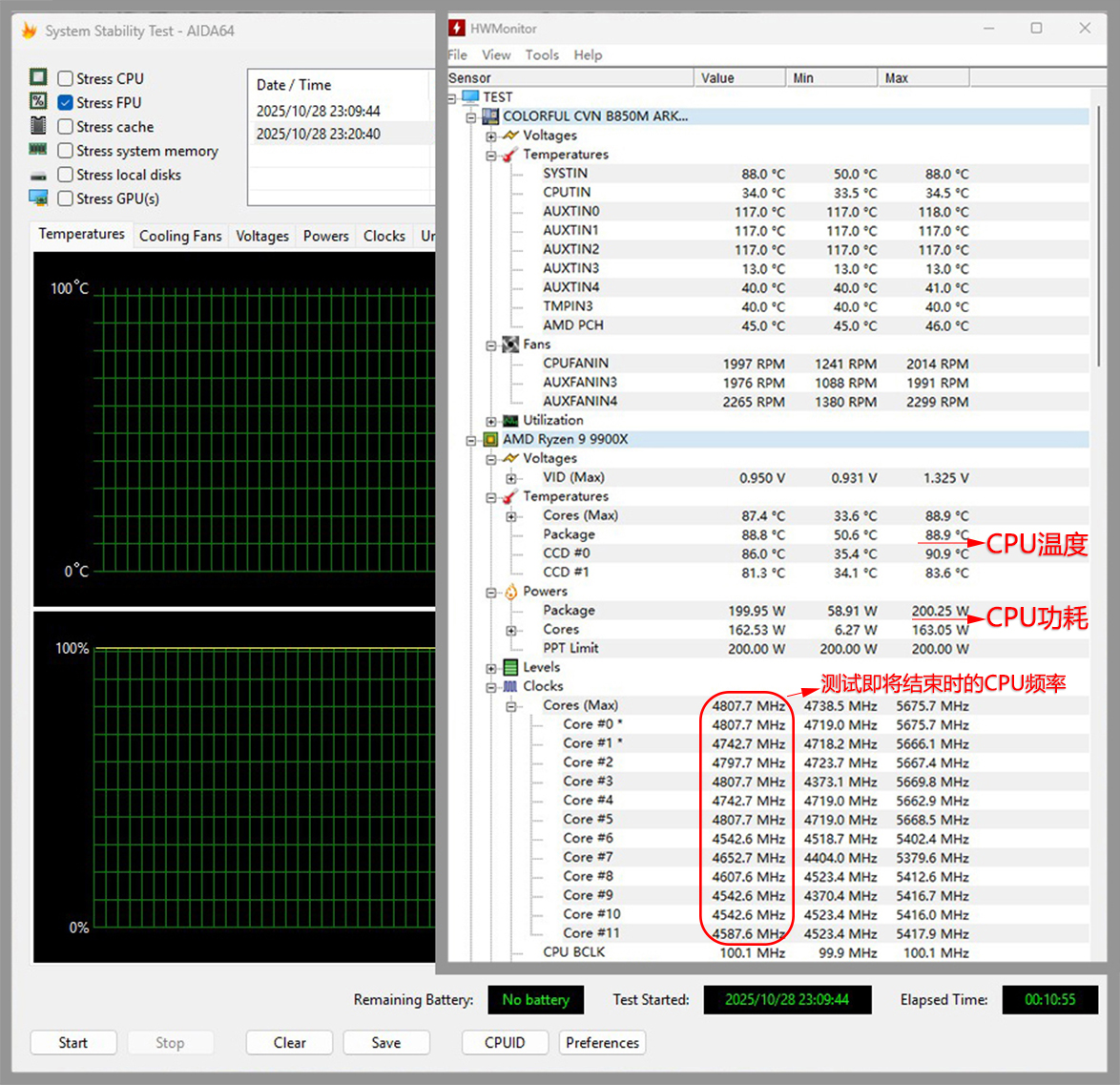The width and height of the screenshot is (1120, 1085).
Task: Click the HWMonitor lightning bolt app icon
Action: coord(457,29)
